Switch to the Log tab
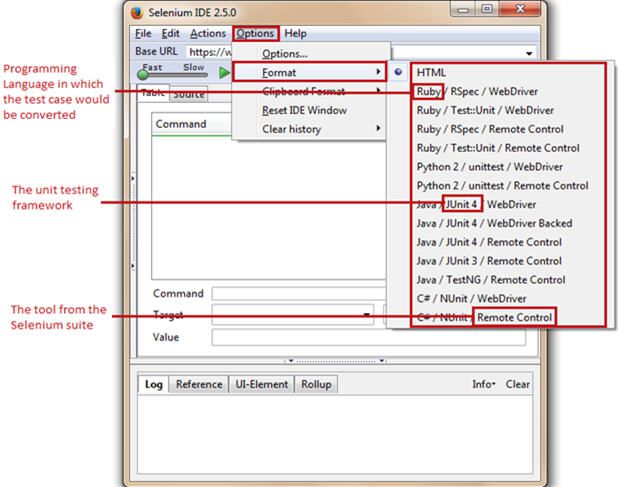The height and width of the screenshot is (487, 618). (x=153, y=384)
